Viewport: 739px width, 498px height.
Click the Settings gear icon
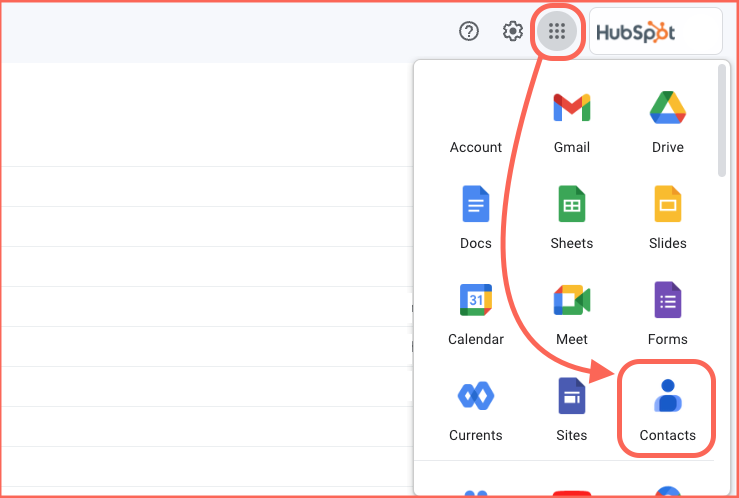click(513, 31)
